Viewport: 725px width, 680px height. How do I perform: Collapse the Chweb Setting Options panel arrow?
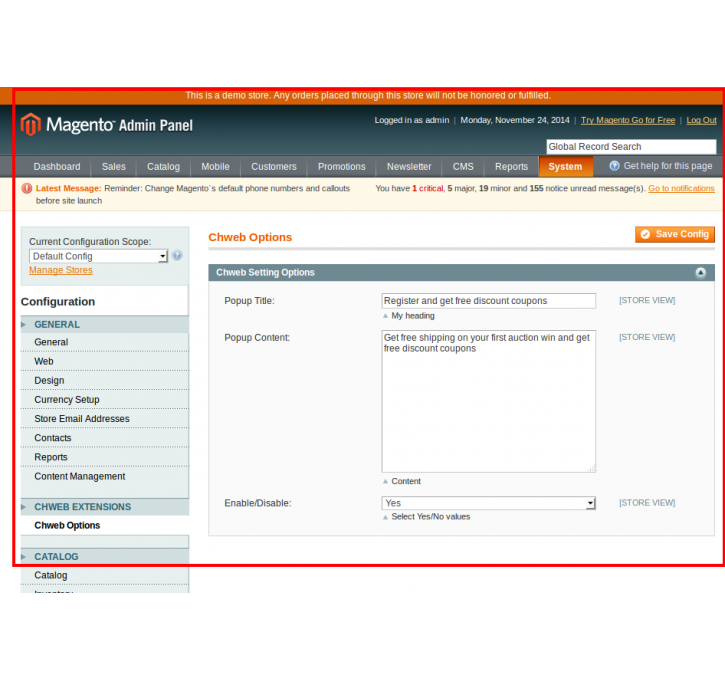click(700, 273)
